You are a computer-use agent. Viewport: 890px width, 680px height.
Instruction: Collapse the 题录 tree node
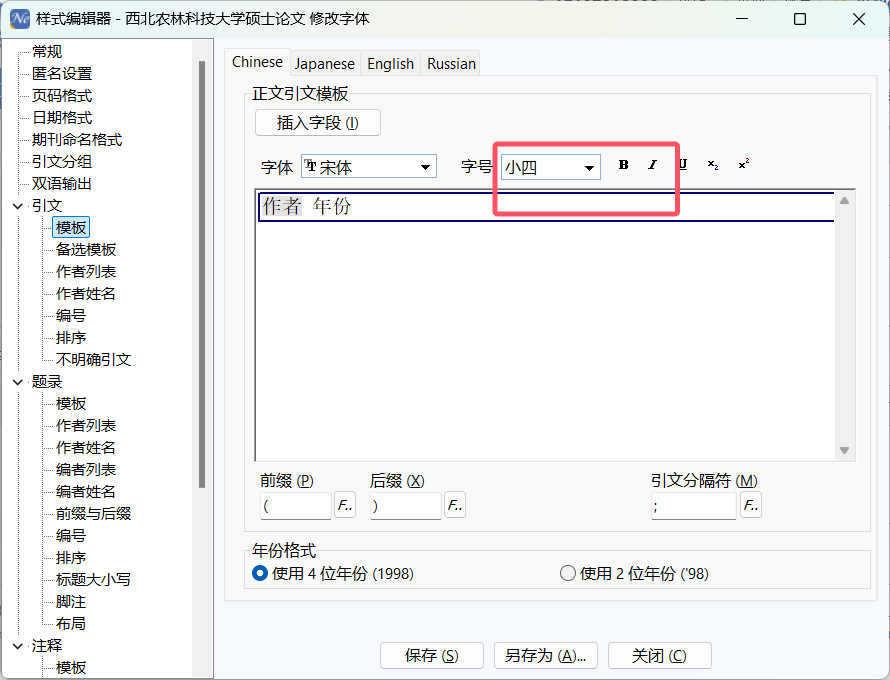click(18, 382)
